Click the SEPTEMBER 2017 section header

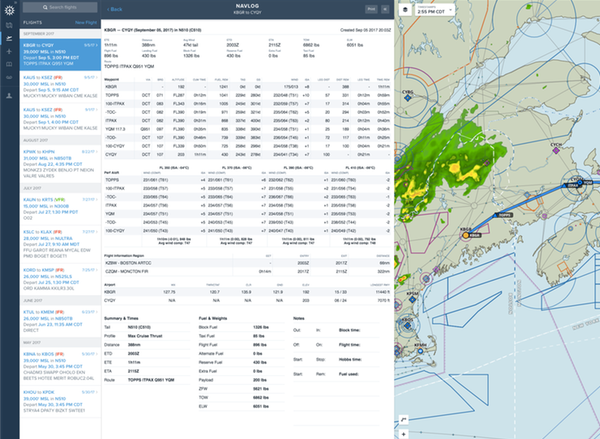[x=60, y=34]
